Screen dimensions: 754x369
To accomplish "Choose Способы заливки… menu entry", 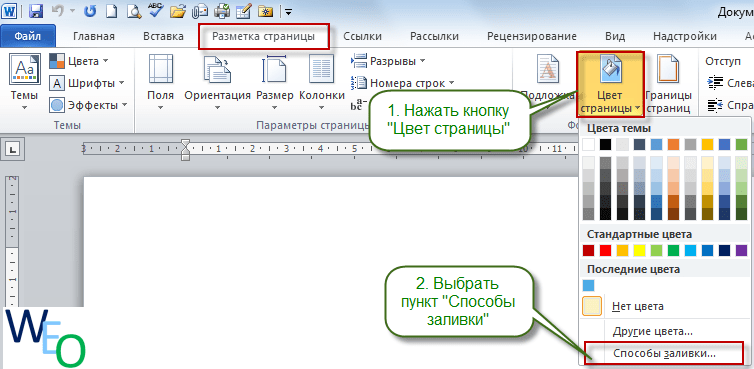I will point(664,354).
